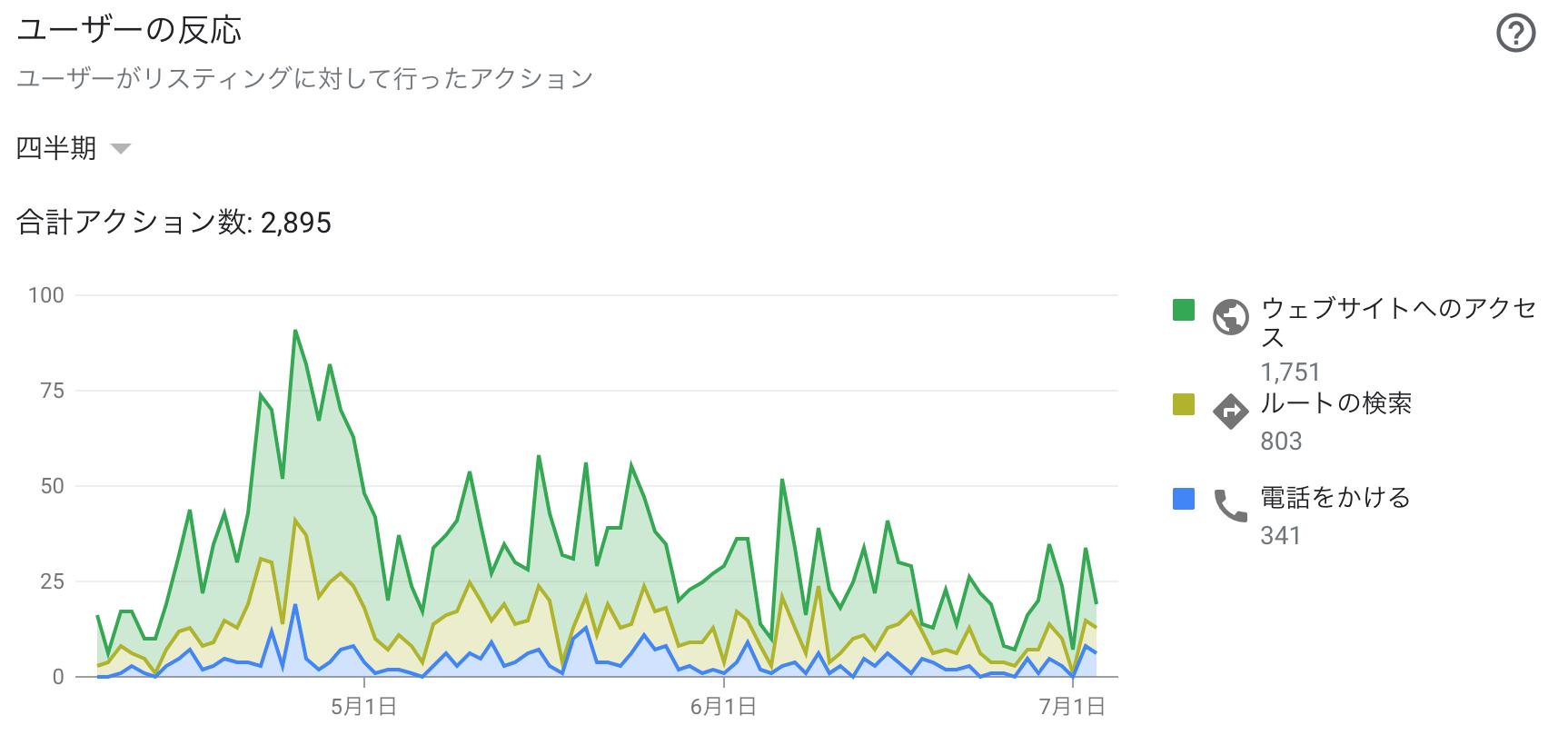Select 電話をかける legend label

(1335, 497)
